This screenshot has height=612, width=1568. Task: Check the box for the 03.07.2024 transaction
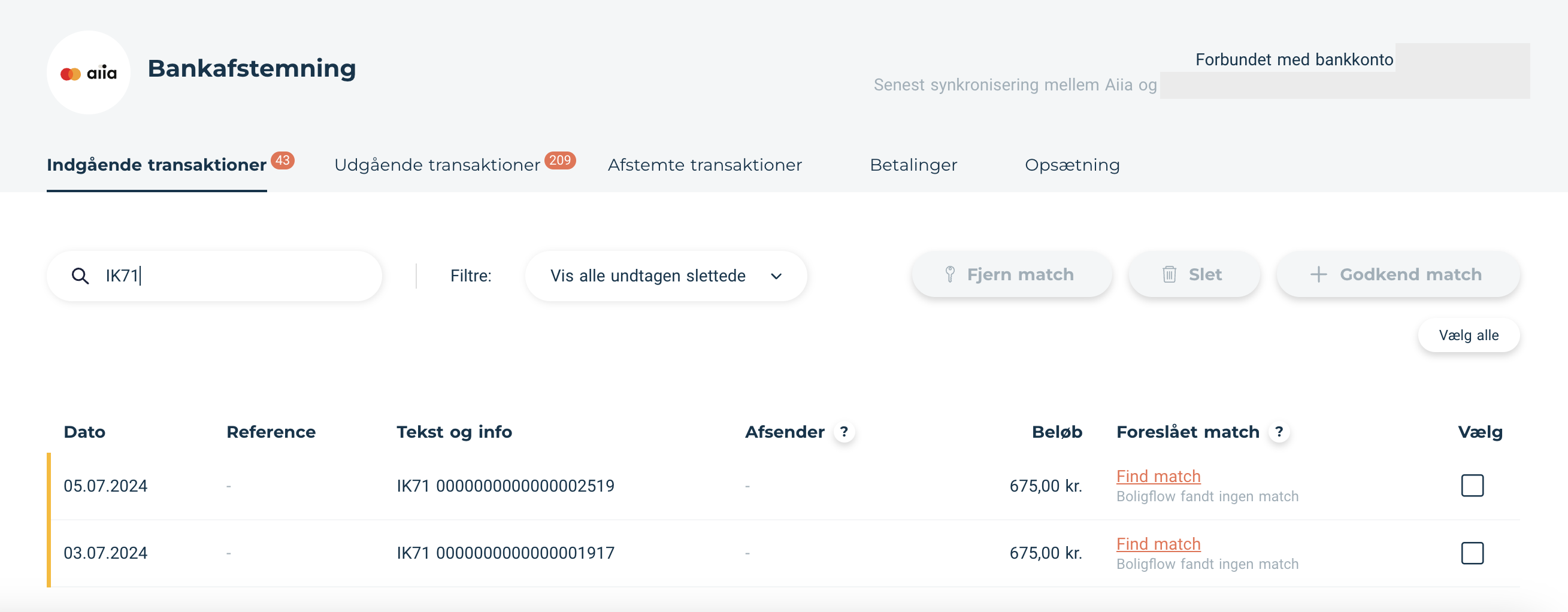point(1472,553)
